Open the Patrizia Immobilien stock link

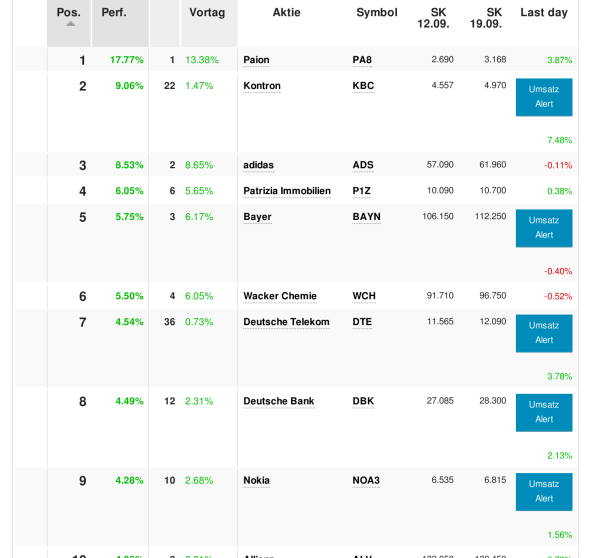(286, 191)
